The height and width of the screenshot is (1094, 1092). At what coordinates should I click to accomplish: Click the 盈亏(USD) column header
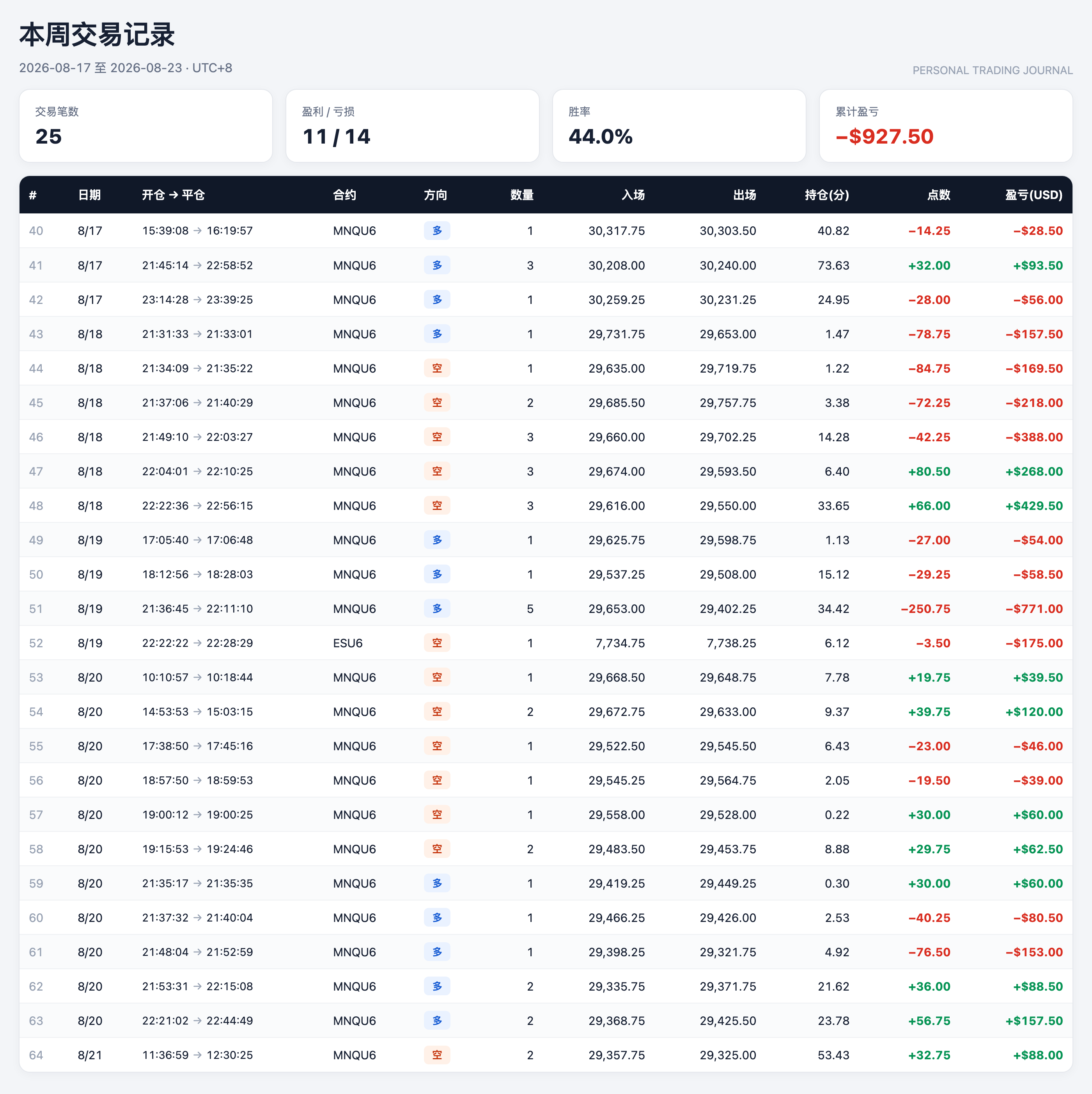(x=1033, y=195)
